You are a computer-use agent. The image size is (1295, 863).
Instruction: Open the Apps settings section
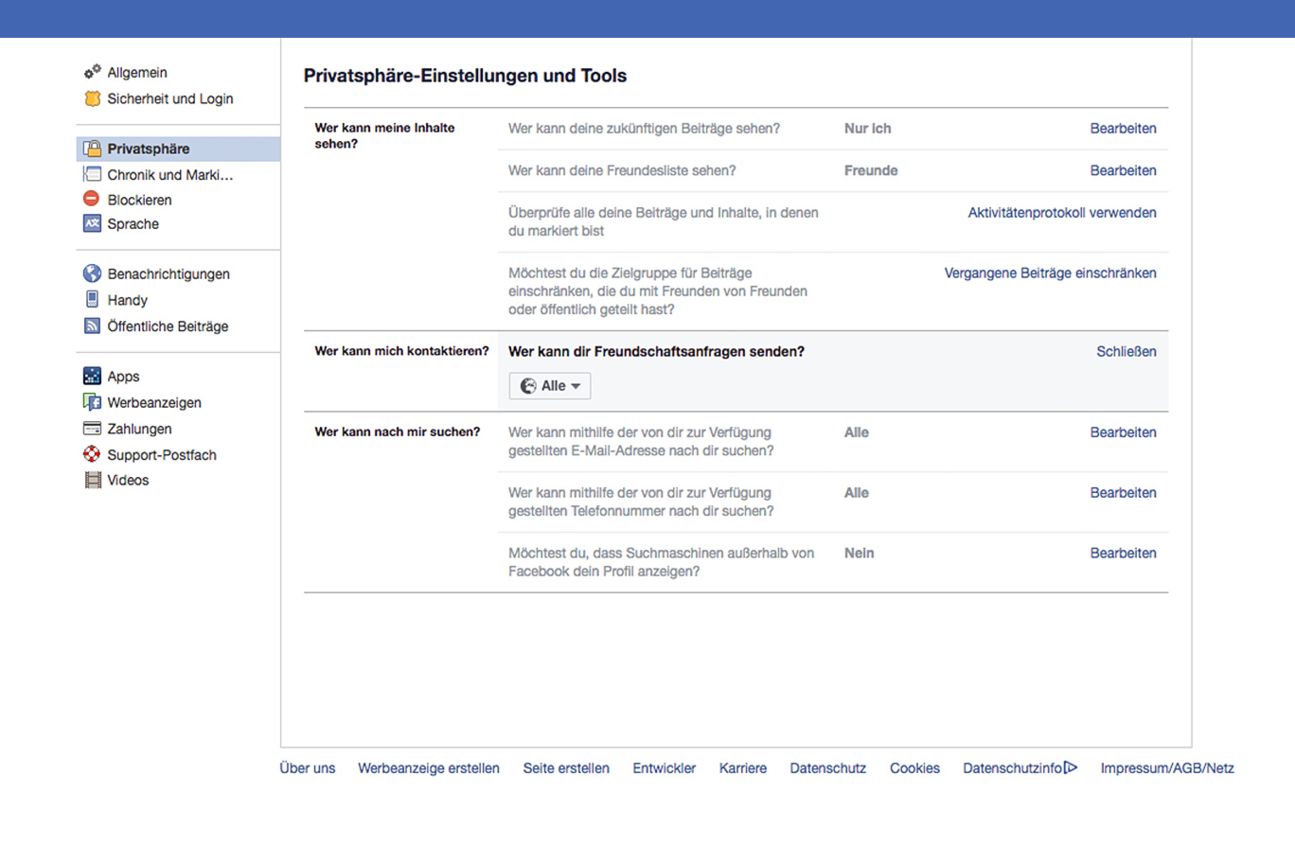coord(123,377)
